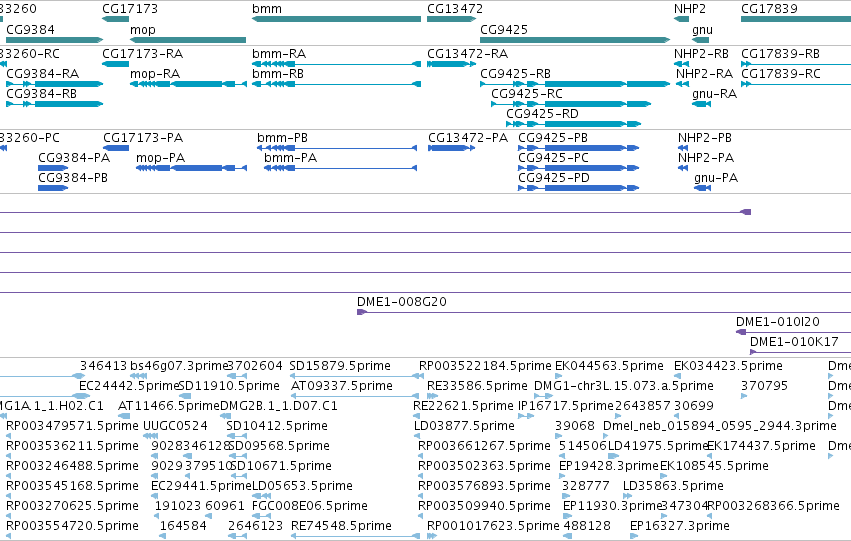851x541 pixels.
Task: Select transcript CG17839-RB
Action: [796, 64]
